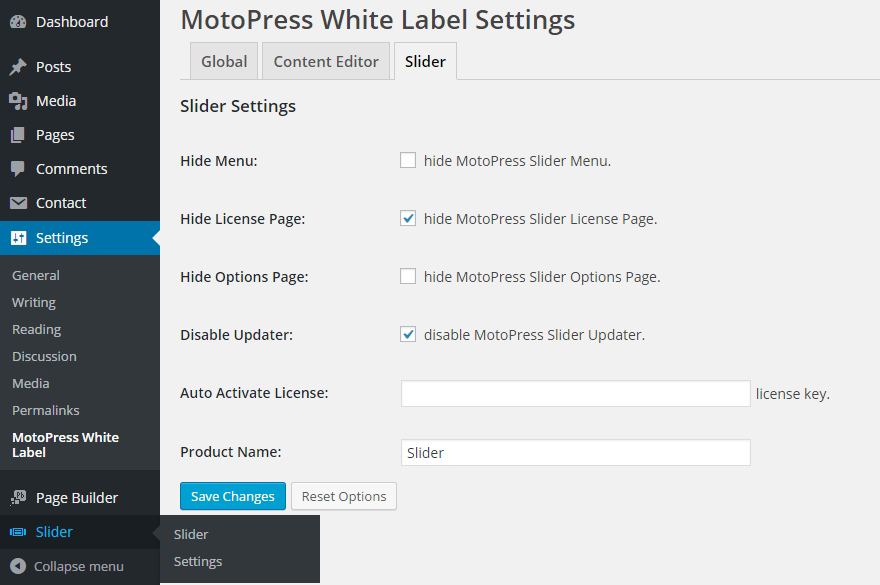Click the 'Slider Settings' heading
This screenshot has height=585, width=880.
pos(238,106)
